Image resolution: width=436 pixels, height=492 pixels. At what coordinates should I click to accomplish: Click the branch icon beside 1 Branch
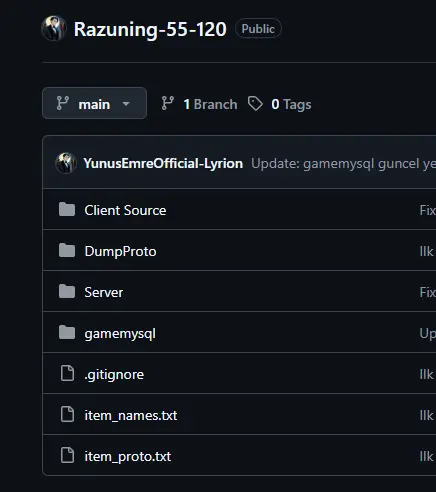point(168,103)
